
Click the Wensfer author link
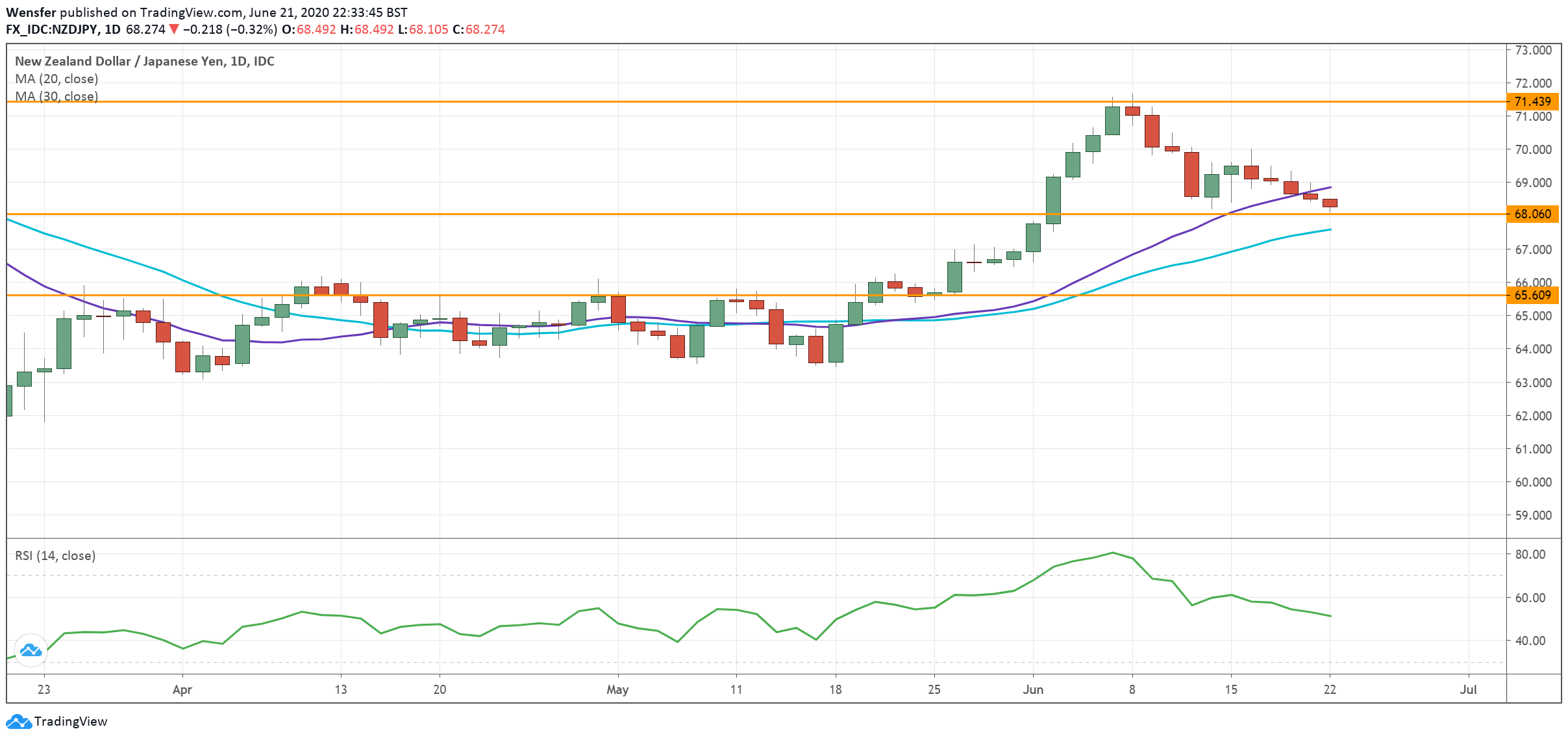(31, 11)
